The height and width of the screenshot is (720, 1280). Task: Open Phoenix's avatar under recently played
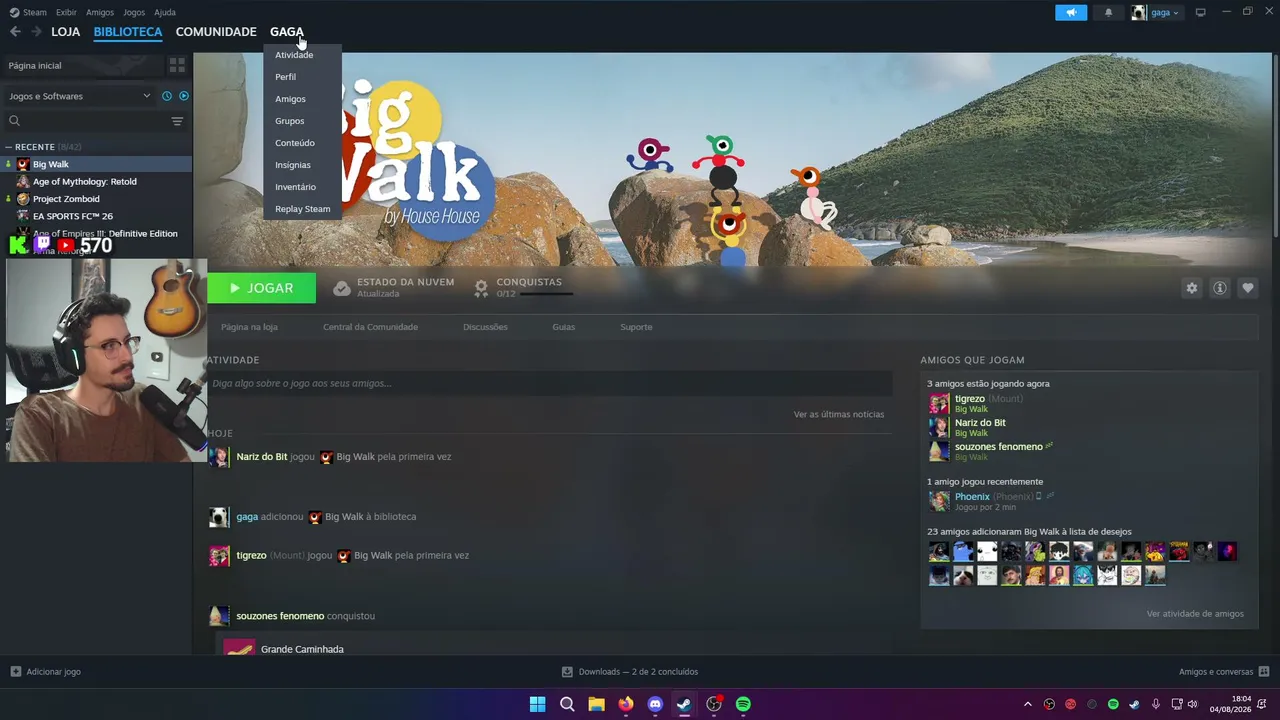(x=939, y=501)
